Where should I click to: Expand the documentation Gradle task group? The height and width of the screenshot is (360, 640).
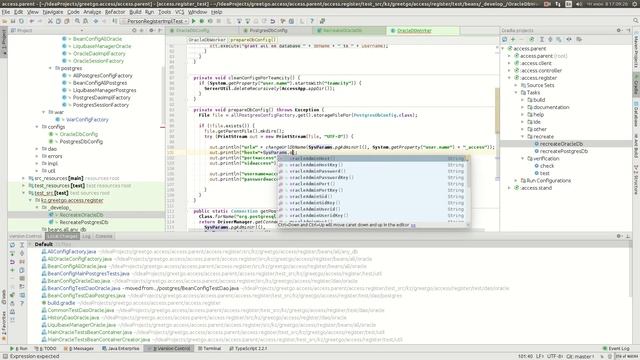(x=522, y=107)
